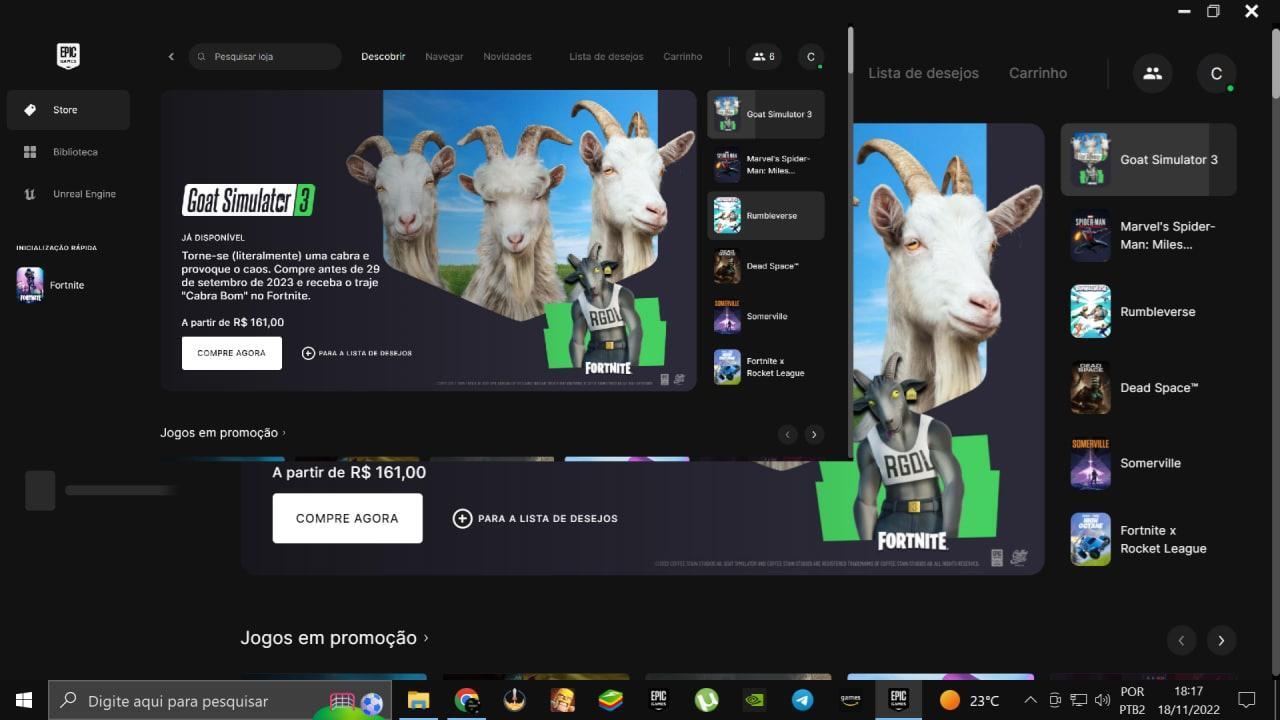
Task: Select small Somerville entry in carousel list
Action: 766,316
